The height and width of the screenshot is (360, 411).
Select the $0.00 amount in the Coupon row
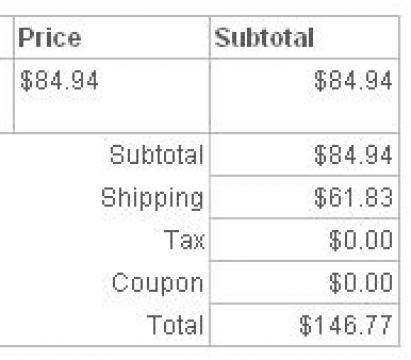pyautogui.click(x=361, y=283)
